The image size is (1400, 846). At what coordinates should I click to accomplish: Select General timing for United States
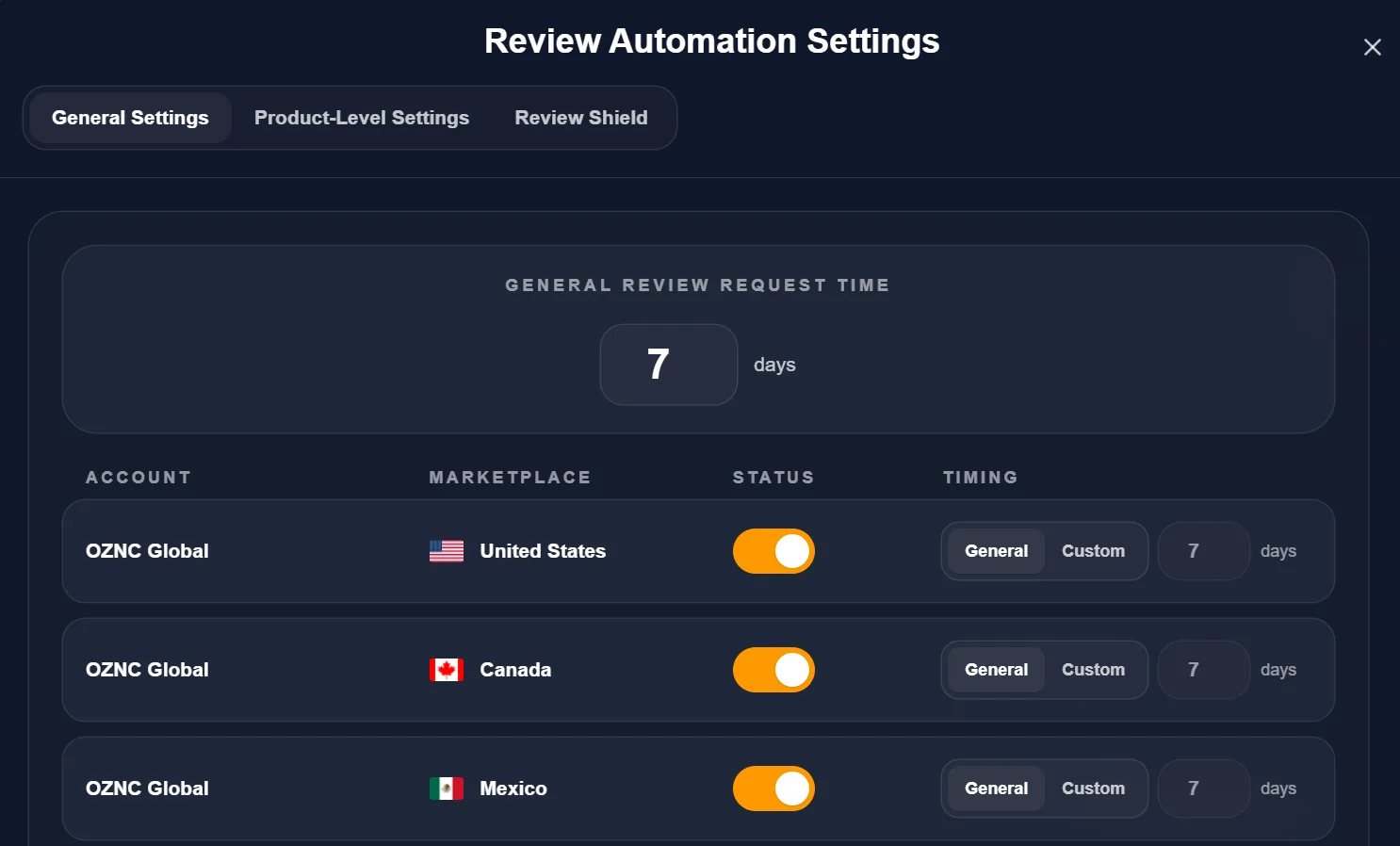[x=996, y=551]
